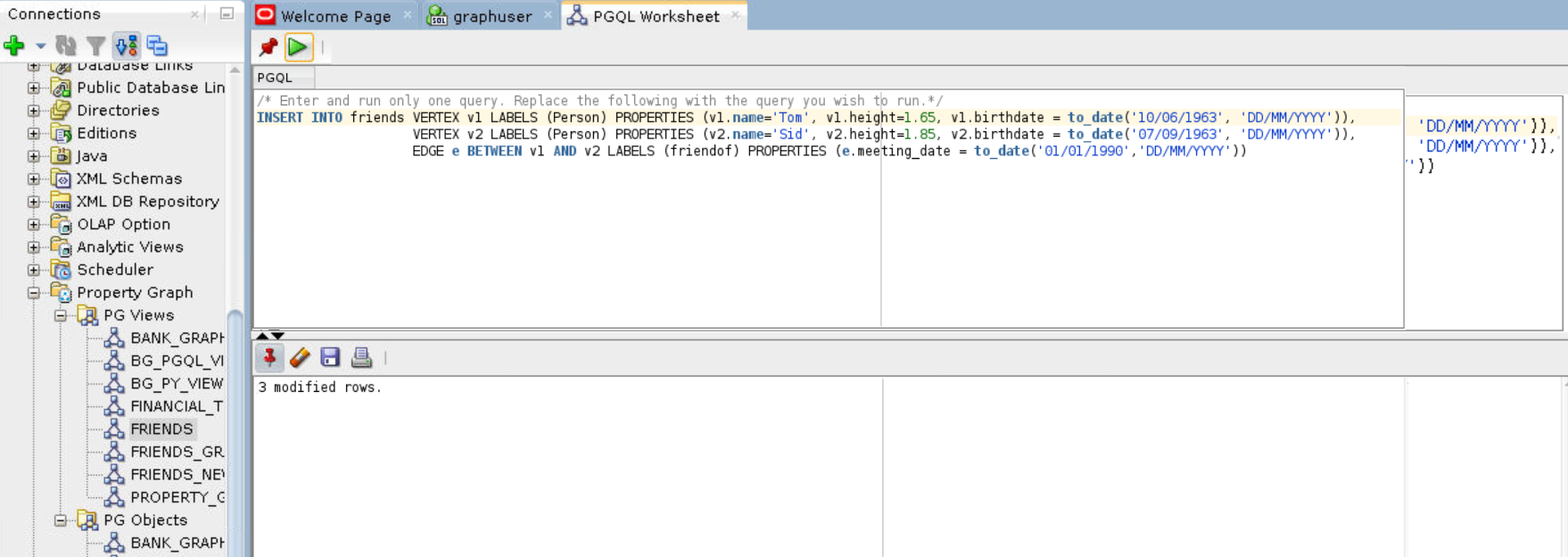The image size is (1568, 557).
Task: Save the query output
Action: click(x=330, y=358)
